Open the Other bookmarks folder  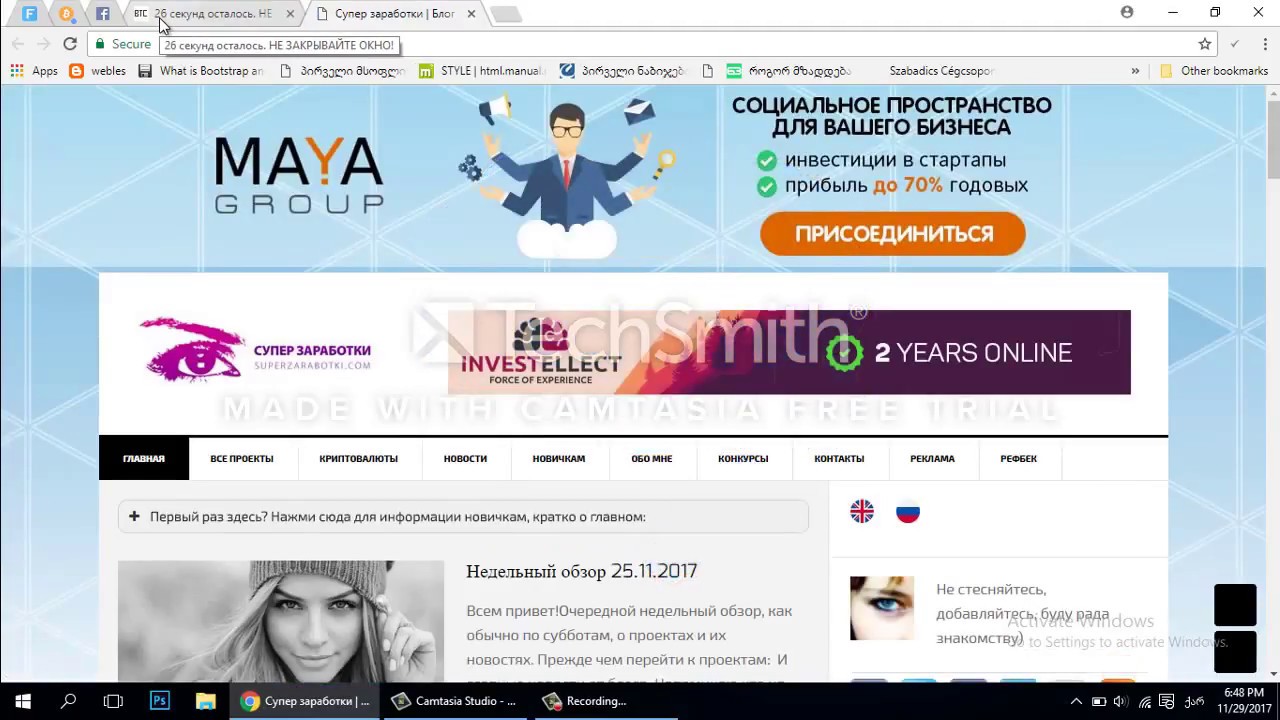click(x=1214, y=71)
